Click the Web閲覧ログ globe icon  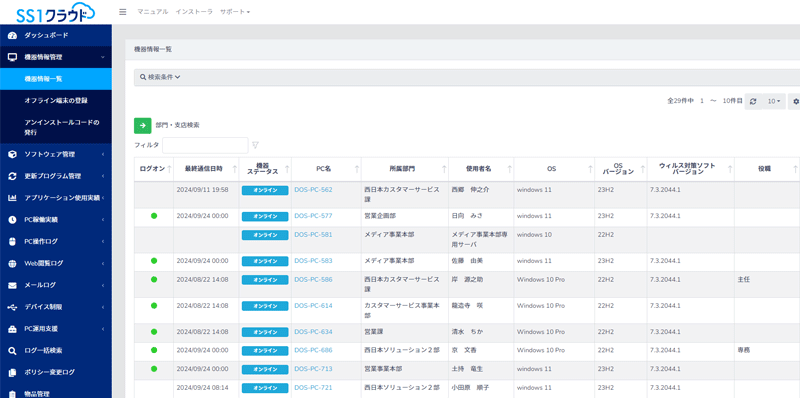click(x=13, y=263)
